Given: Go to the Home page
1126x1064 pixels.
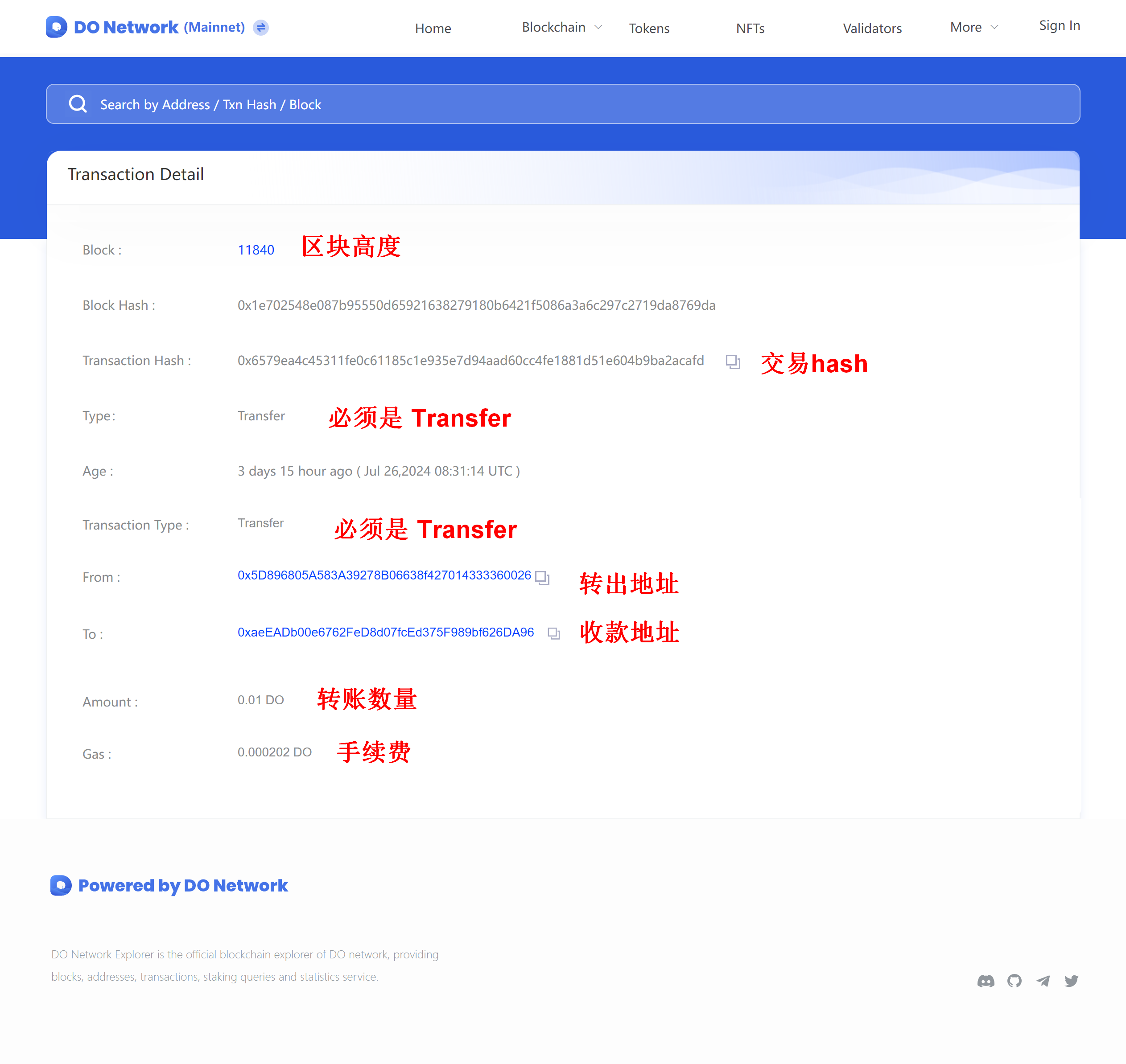Looking at the screenshot, I should (x=433, y=29).
